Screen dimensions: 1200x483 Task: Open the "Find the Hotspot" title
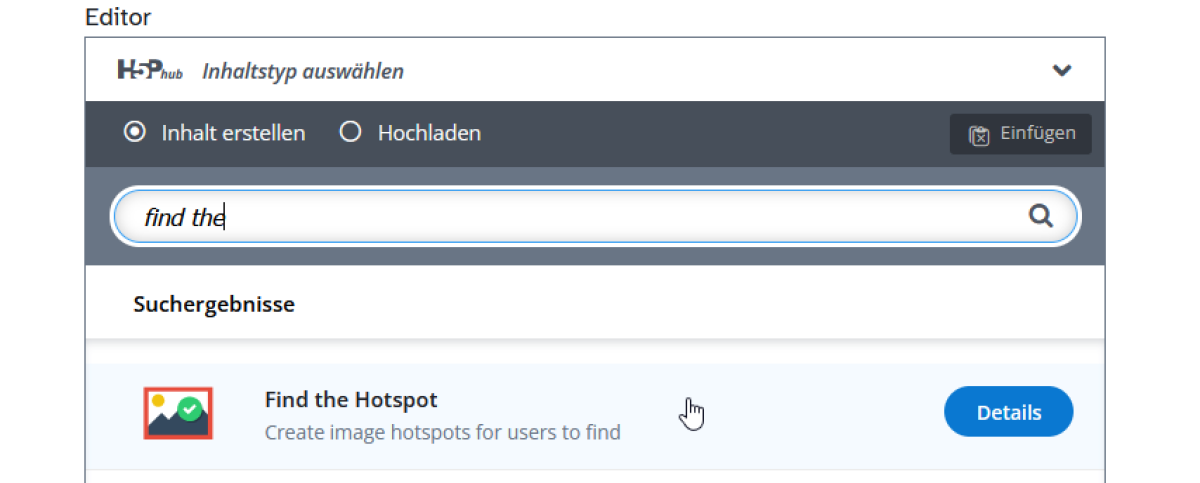351,400
